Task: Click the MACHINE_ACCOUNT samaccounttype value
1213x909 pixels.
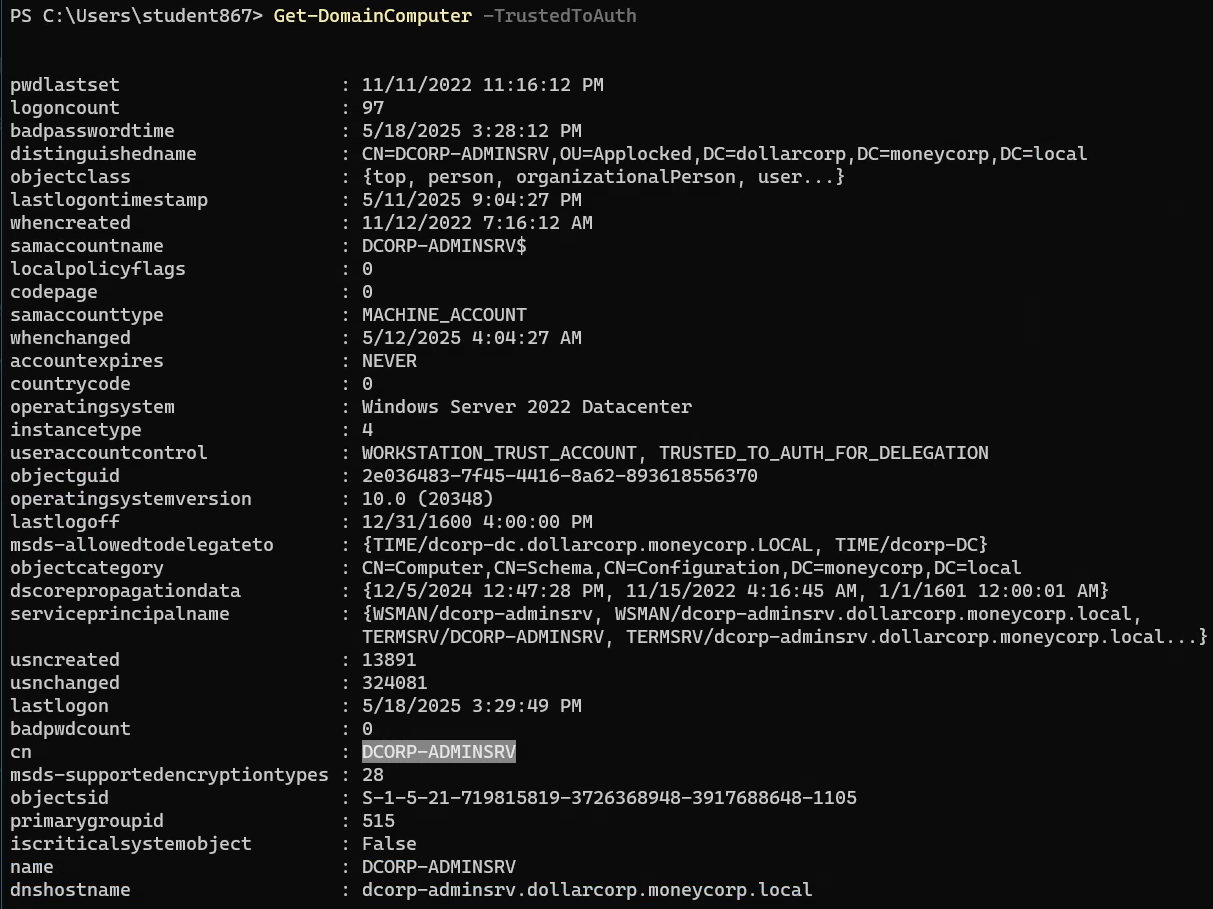Action: click(x=444, y=315)
